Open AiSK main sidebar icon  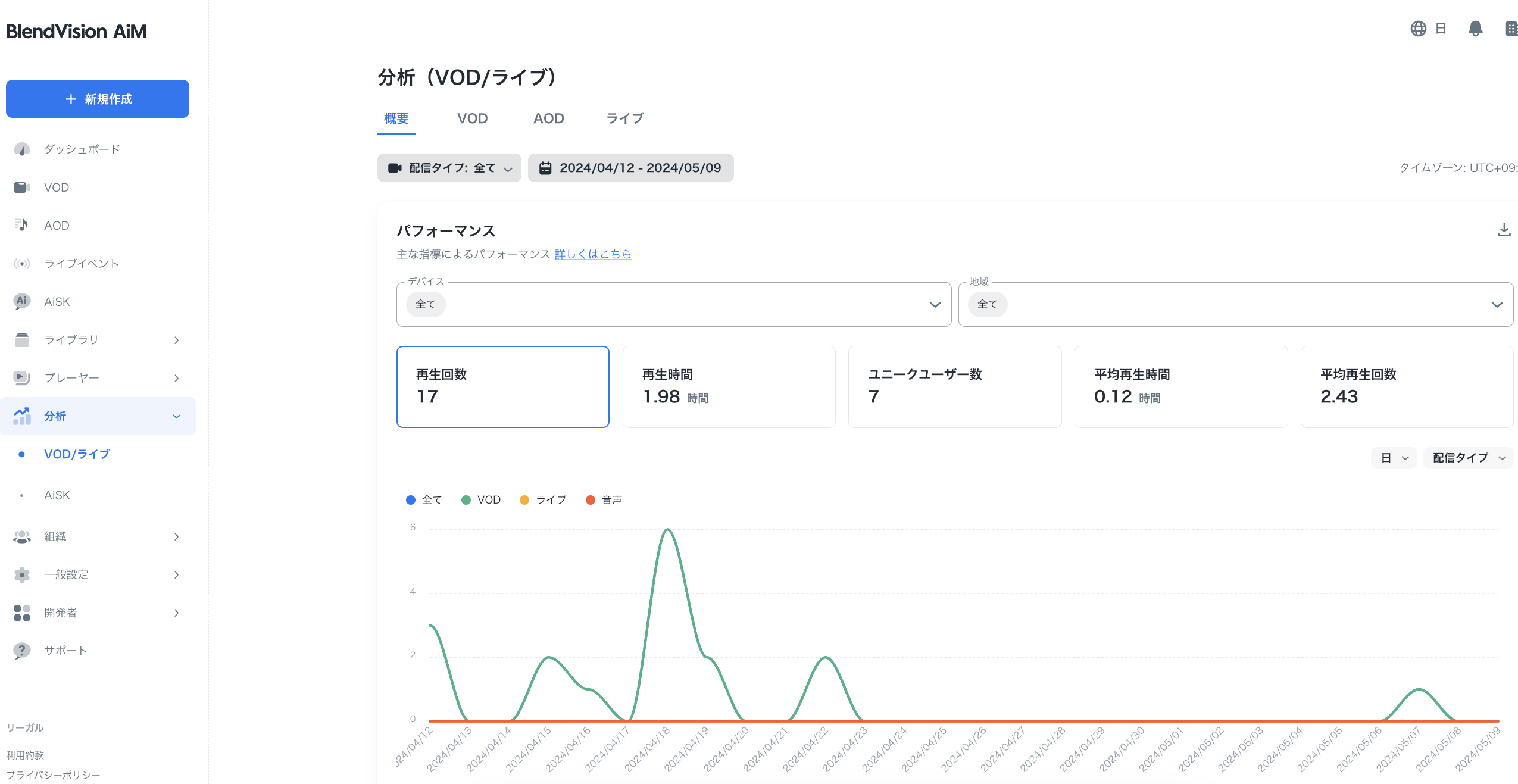pyautogui.click(x=22, y=301)
